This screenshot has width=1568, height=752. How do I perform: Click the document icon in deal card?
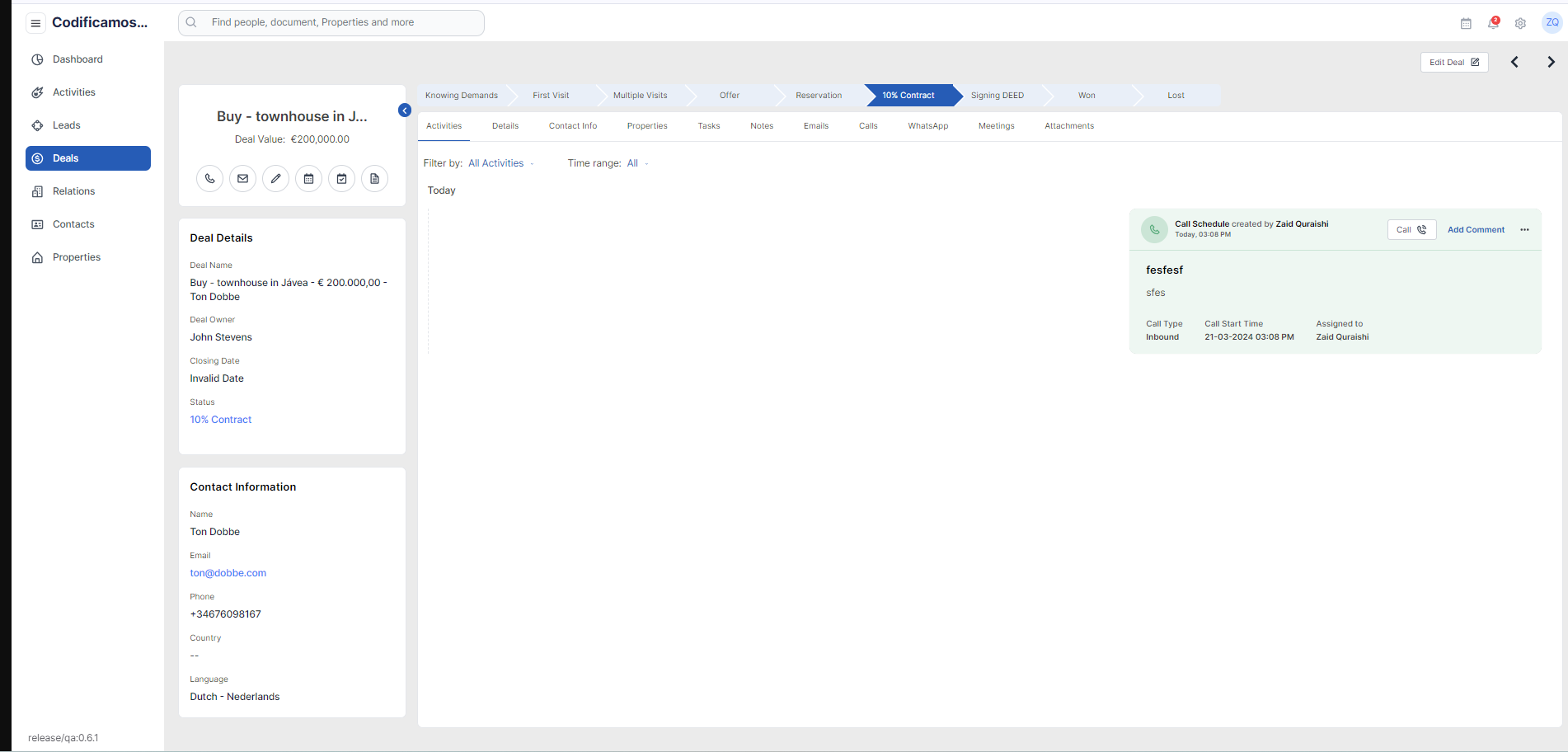[x=374, y=179]
